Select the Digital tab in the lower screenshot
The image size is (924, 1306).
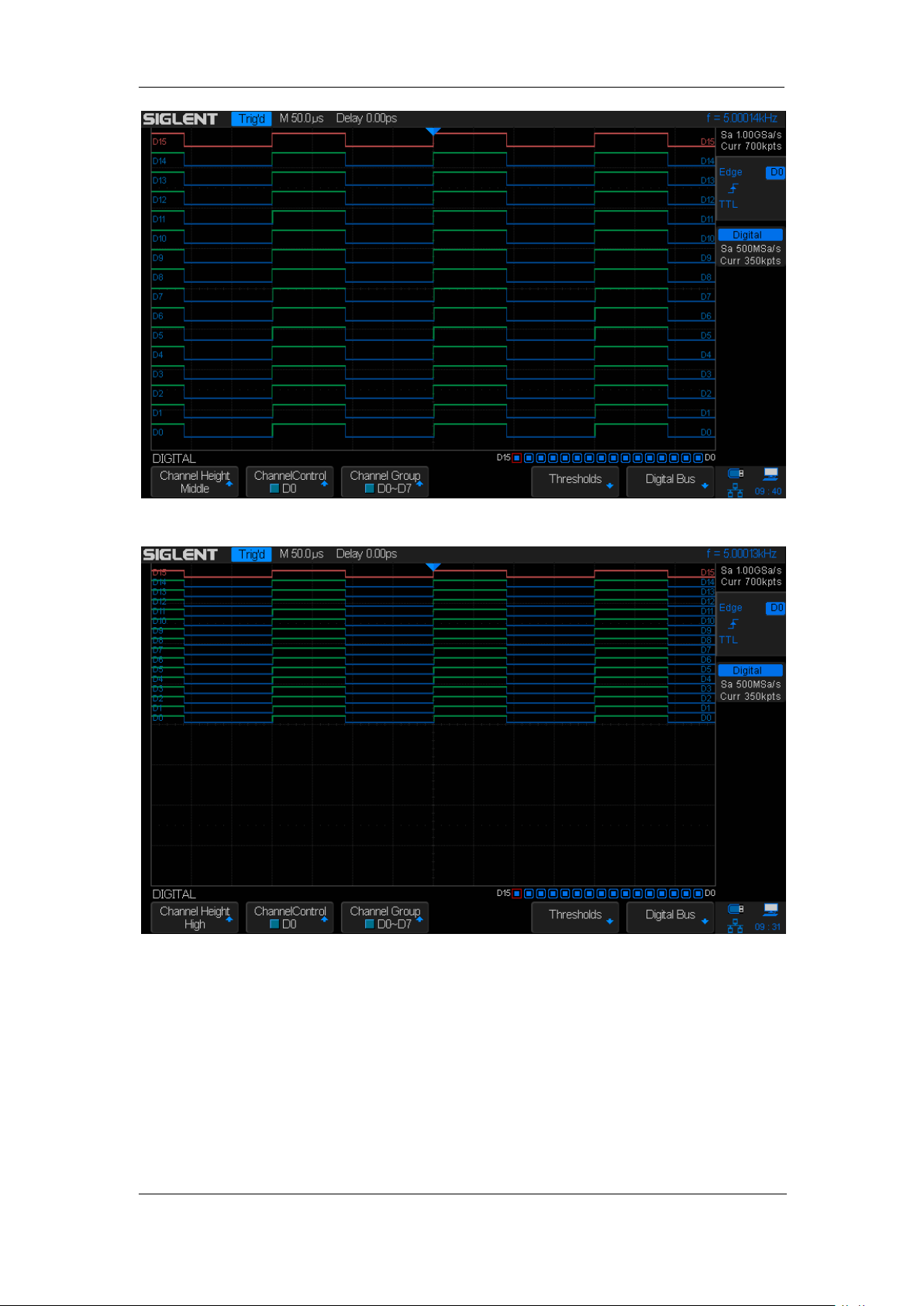click(x=750, y=670)
